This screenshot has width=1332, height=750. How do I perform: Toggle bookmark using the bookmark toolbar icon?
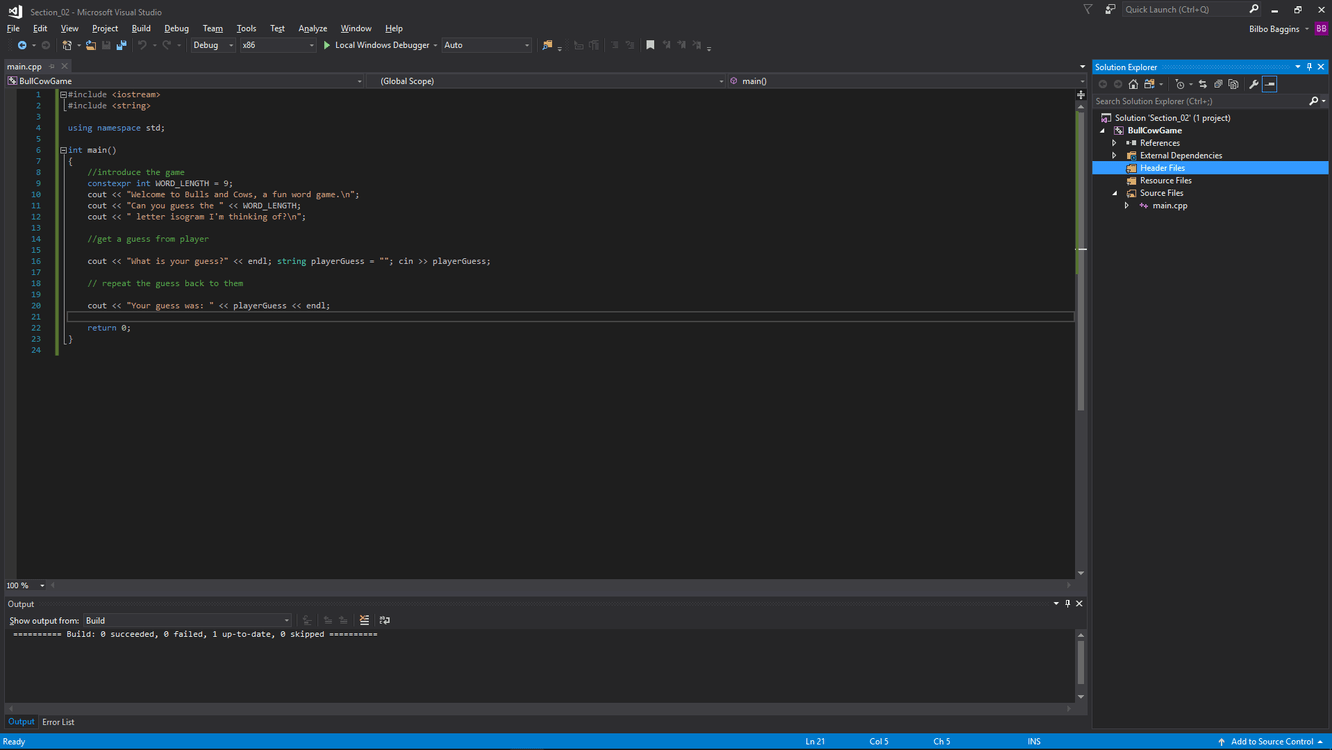click(650, 45)
